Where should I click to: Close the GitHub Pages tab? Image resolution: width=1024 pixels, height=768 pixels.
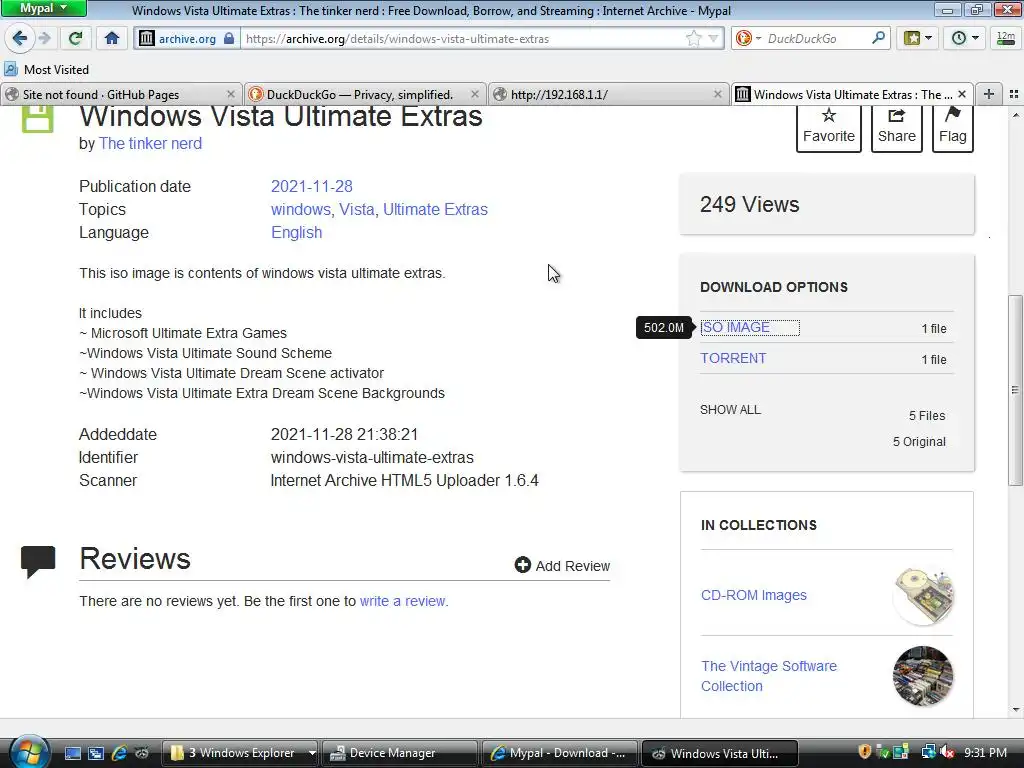(231, 95)
